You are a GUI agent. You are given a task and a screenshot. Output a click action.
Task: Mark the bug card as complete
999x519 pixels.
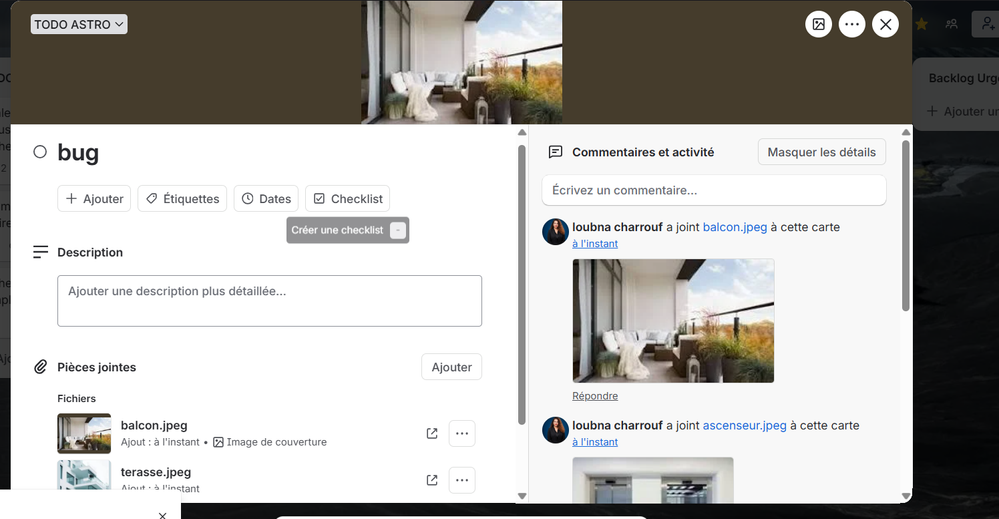pyautogui.click(x=40, y=152)
